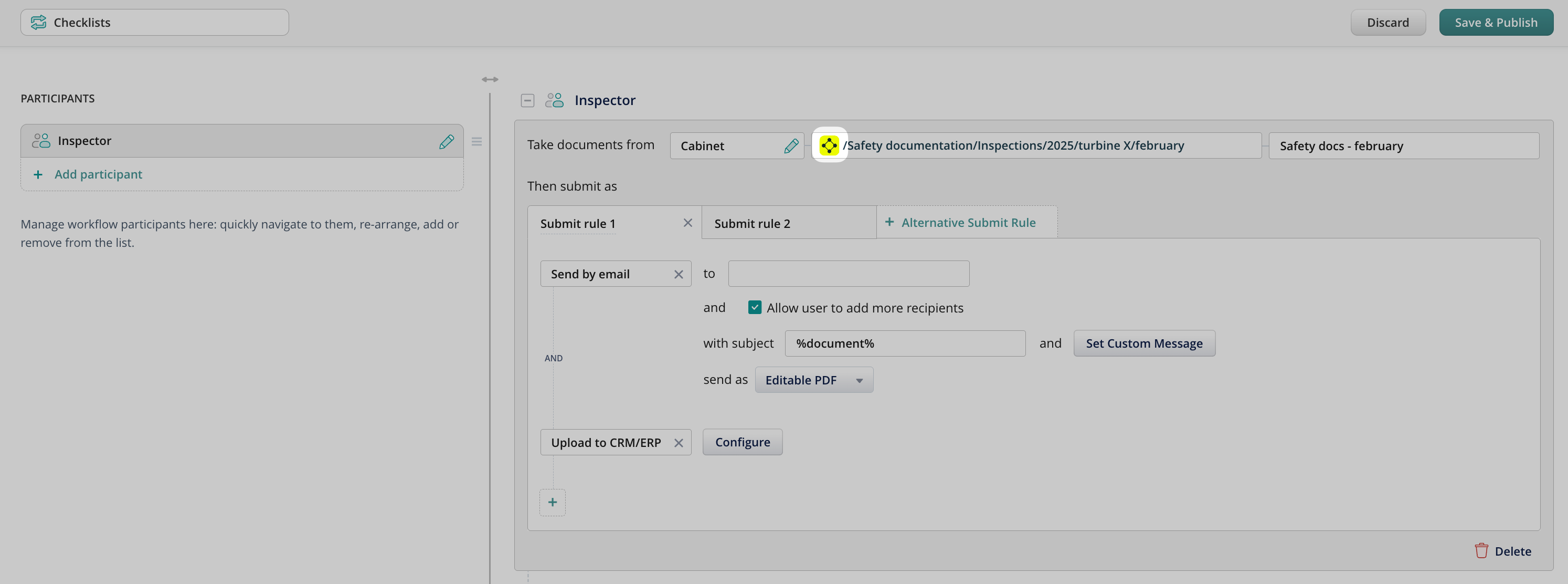
Task: Edit Inspector participant with pencil icon
Action: [x=446, y=141]
